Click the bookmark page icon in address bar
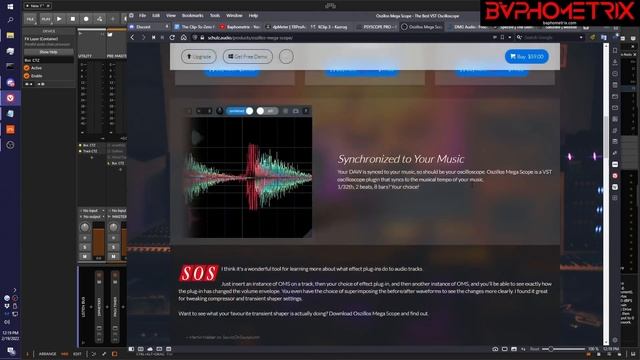This screenshot has height=360, width=640. (x=502, y=38)
